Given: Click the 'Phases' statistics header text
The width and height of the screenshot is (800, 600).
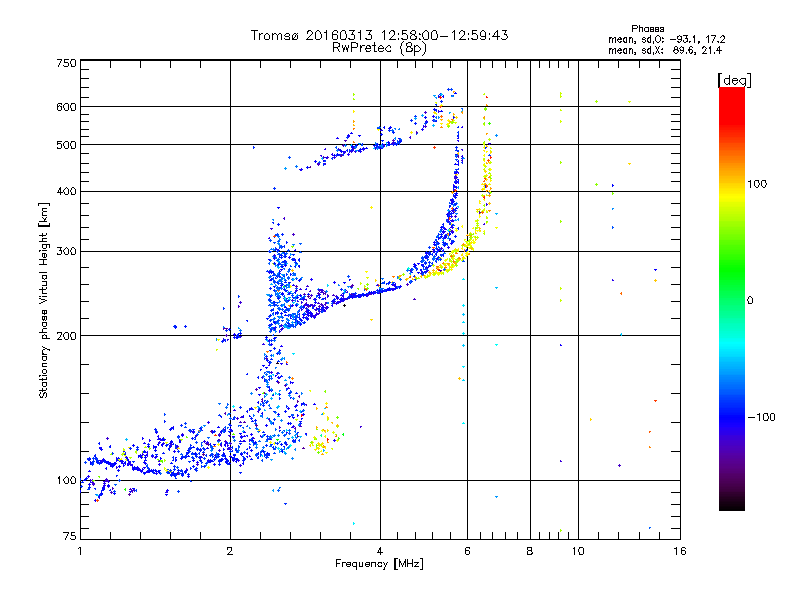Looking at the screenshot, I should pos(647,29).
